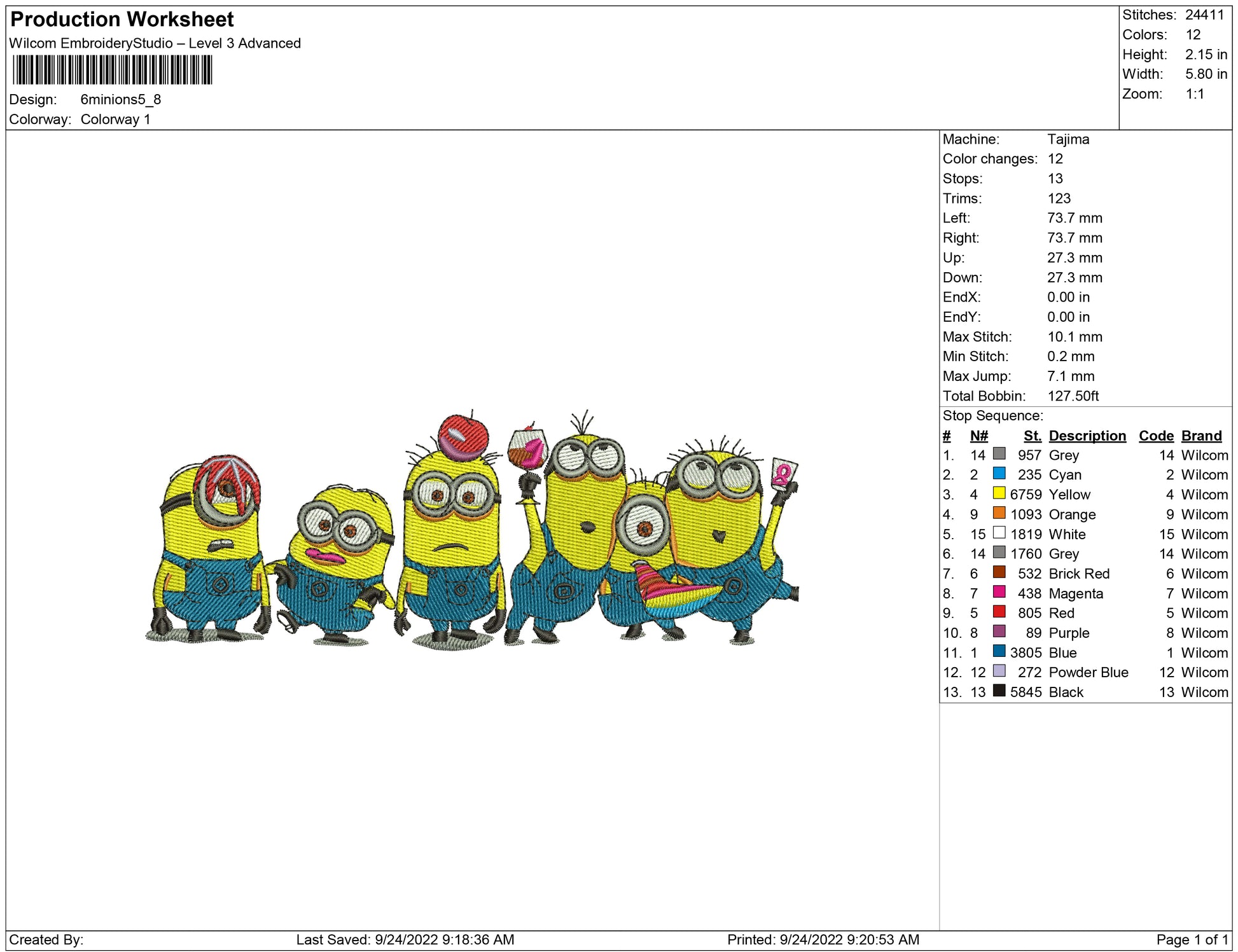The height and width of the screenshot is (952, 1238).
Task: Click the Description column header
Action: pyautogui.click(x=1087, y=436)
